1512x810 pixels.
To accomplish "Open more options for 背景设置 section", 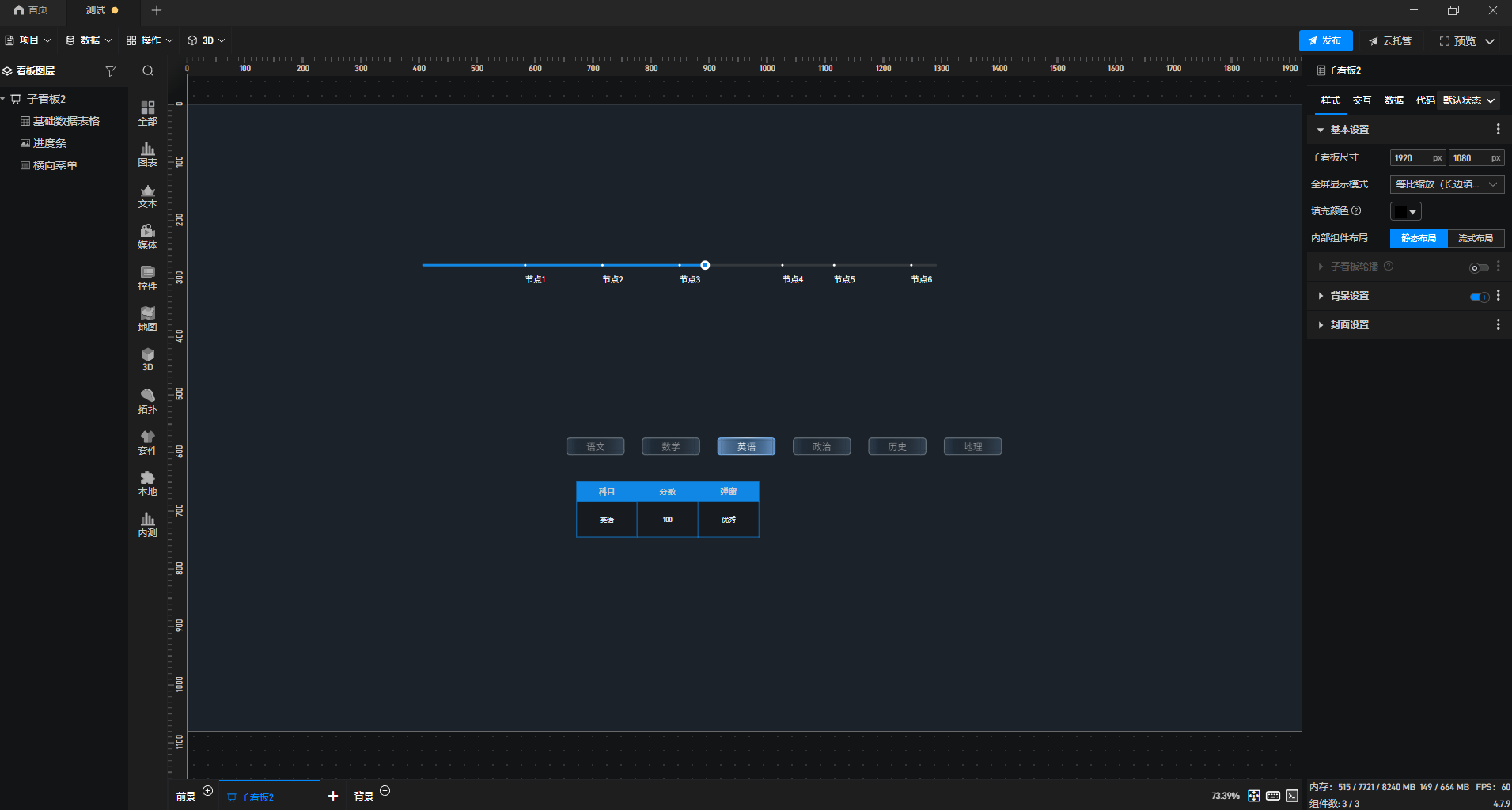I will [x=1498, y=295].
